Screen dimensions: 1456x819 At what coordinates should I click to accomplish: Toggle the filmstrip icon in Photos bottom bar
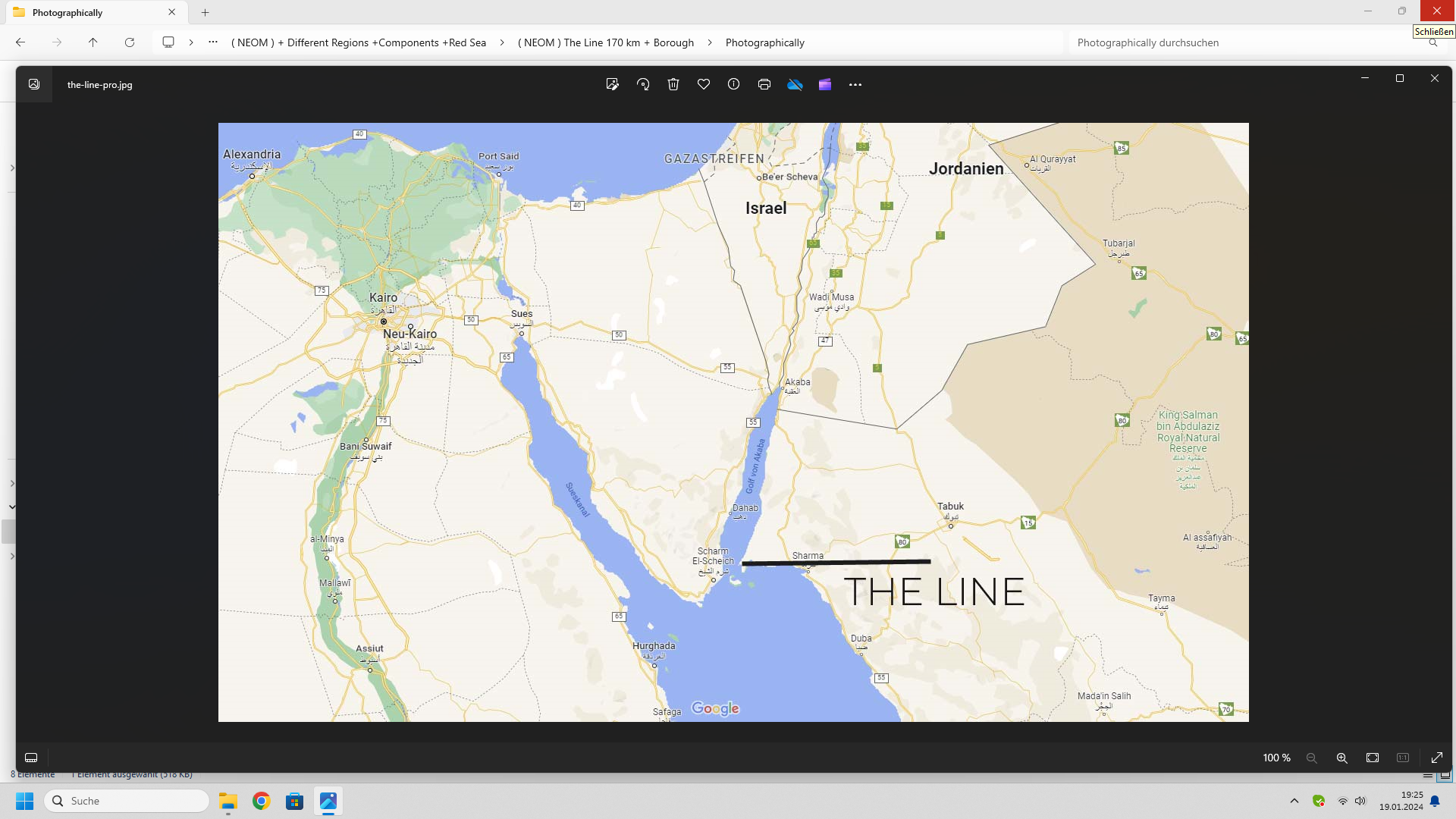tap(31, 758)
